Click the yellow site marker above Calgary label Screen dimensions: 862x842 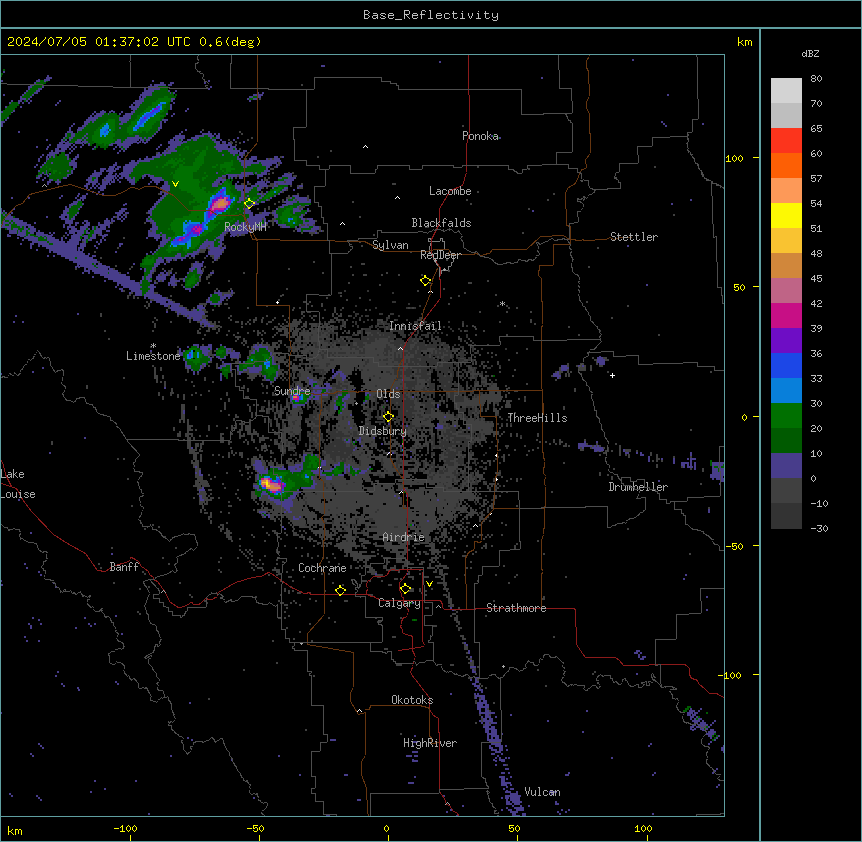tap(405, 589)
